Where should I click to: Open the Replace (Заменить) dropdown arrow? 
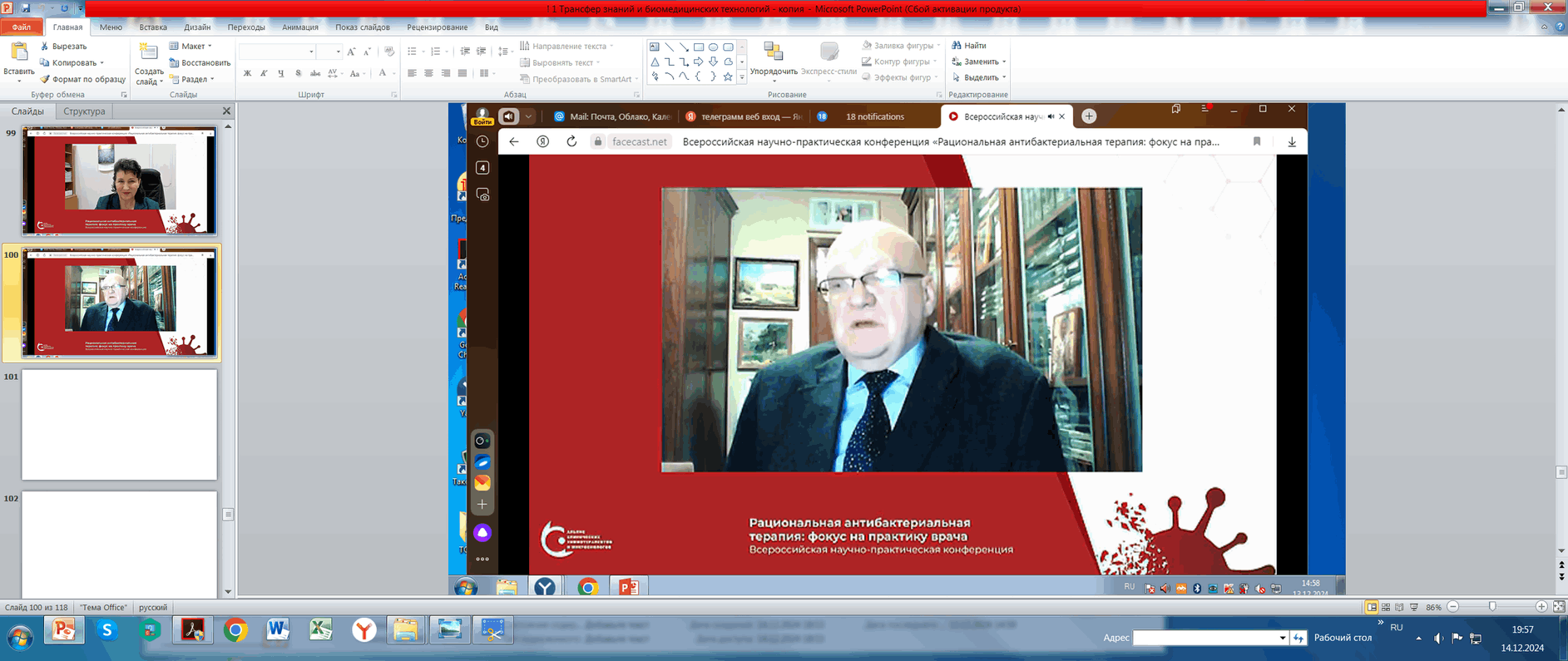point(1004,62)
